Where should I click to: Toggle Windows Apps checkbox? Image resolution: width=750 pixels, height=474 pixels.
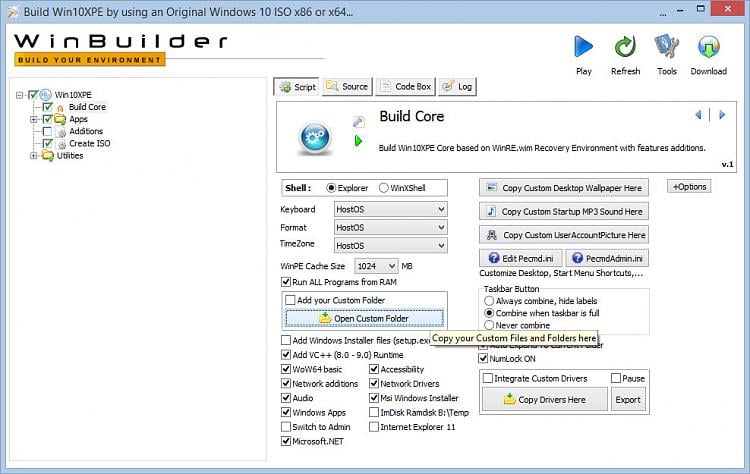pyautogui.click(x=286, y=412)
